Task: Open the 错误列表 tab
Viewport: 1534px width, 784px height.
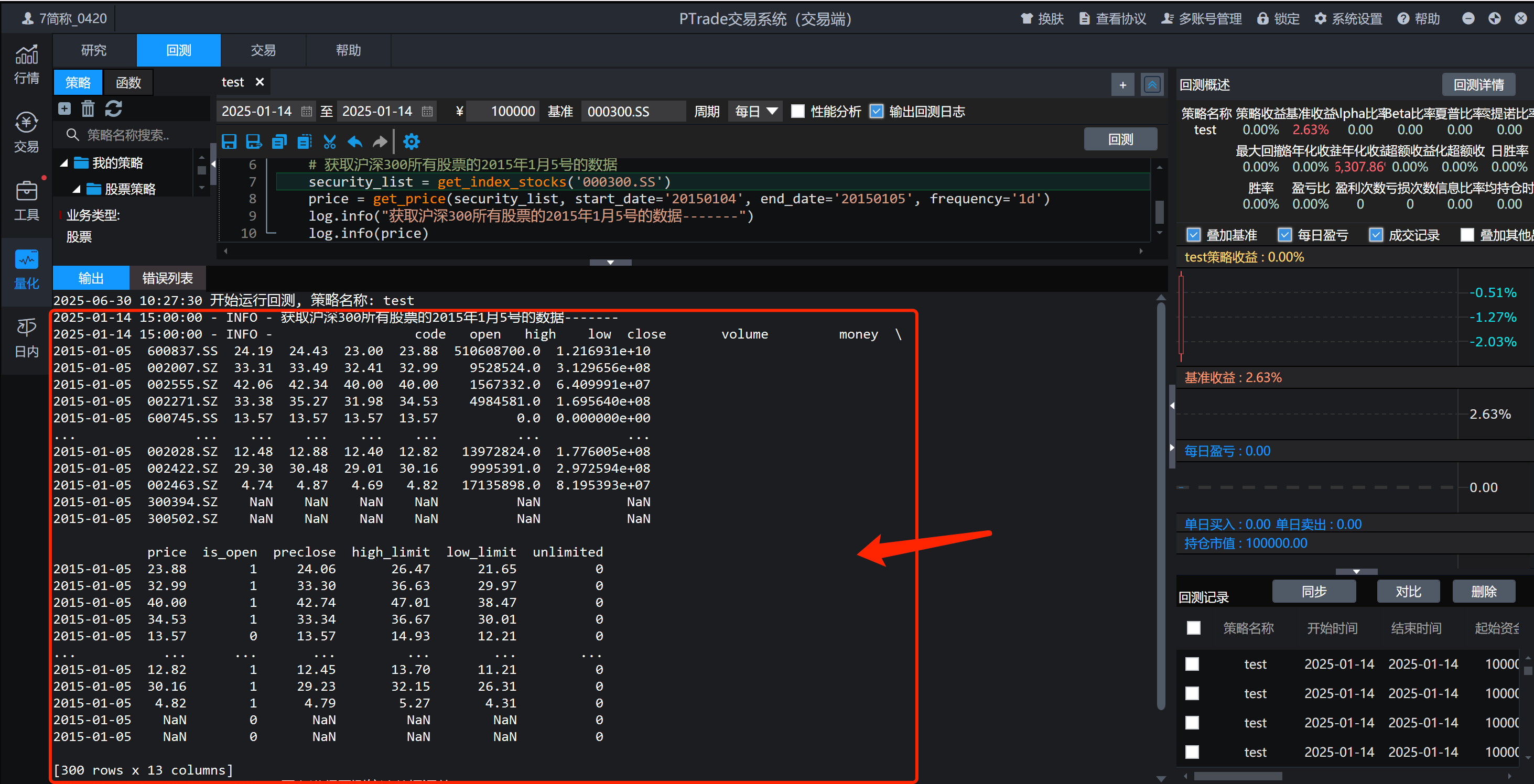Action: point(167,278)
